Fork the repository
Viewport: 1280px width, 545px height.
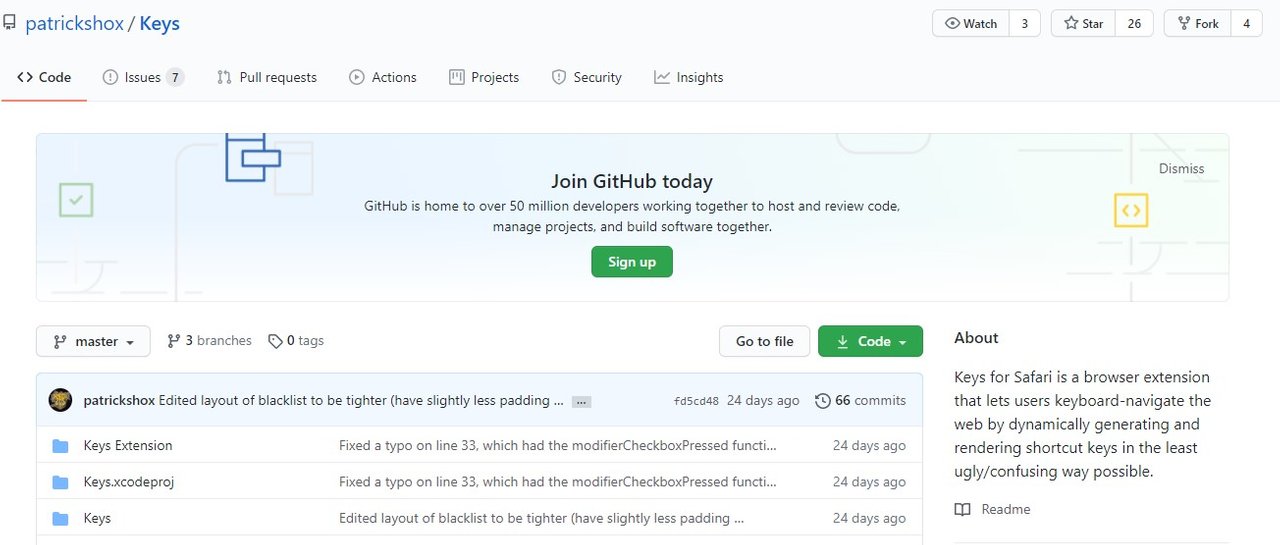point(1197,23)
